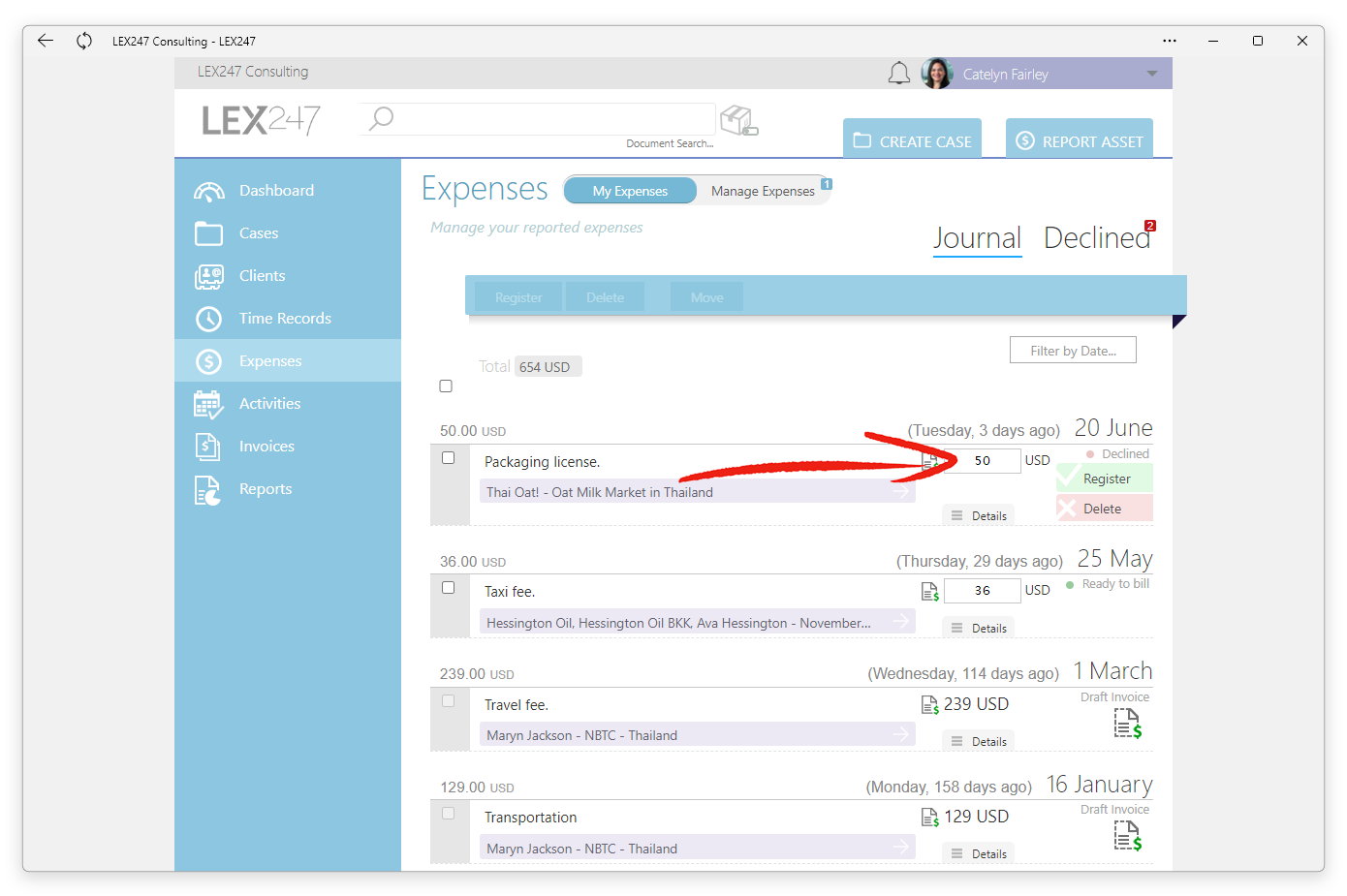1347x896 pixels.
Task: Delete the 20 June declined expense
Action: point(1105,509)
